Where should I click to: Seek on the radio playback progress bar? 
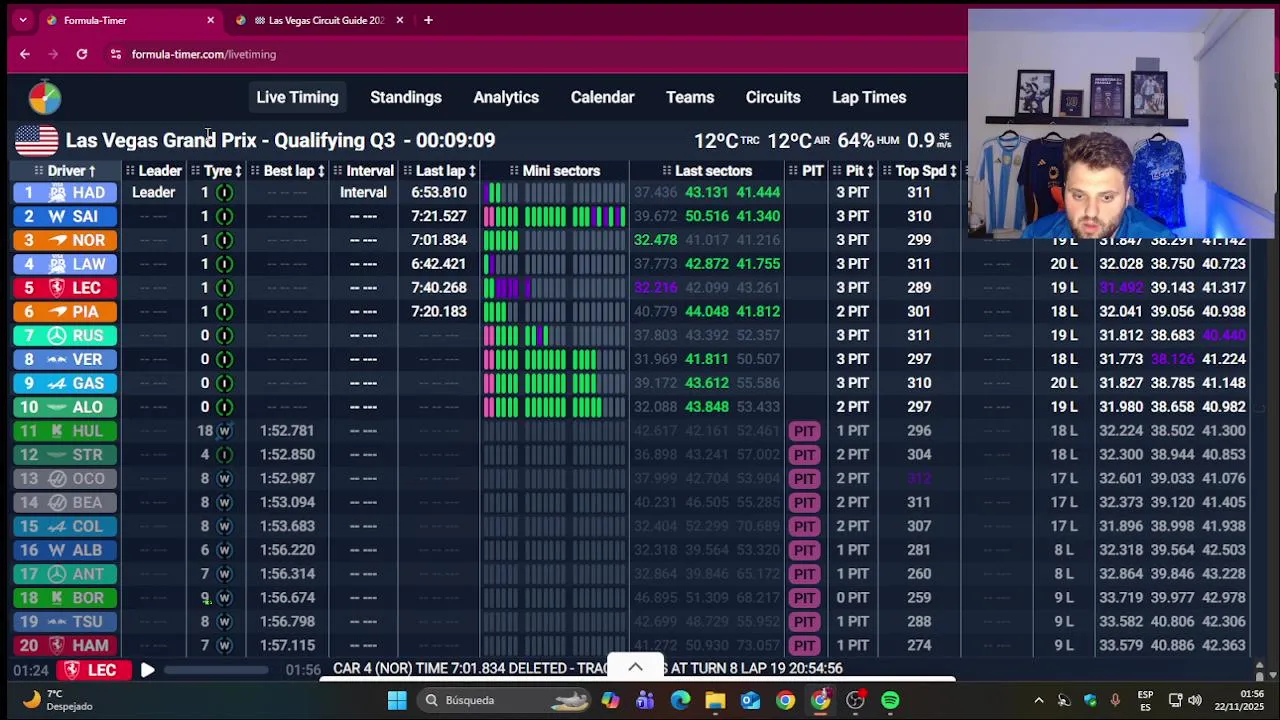coord(216,670)
